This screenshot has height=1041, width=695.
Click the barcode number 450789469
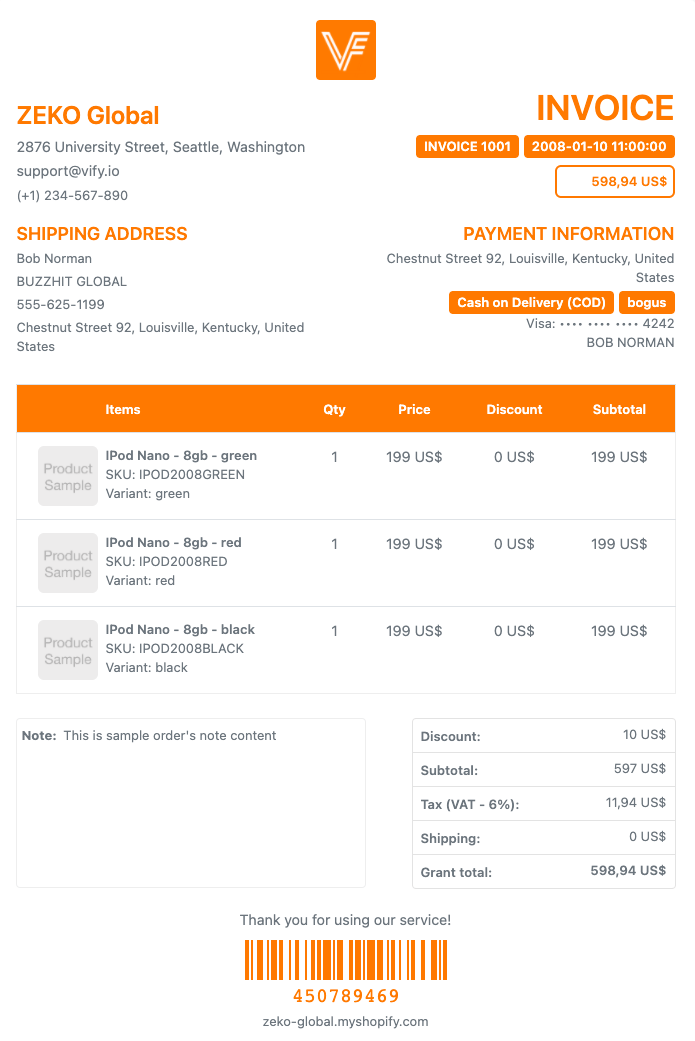point(346,996)
